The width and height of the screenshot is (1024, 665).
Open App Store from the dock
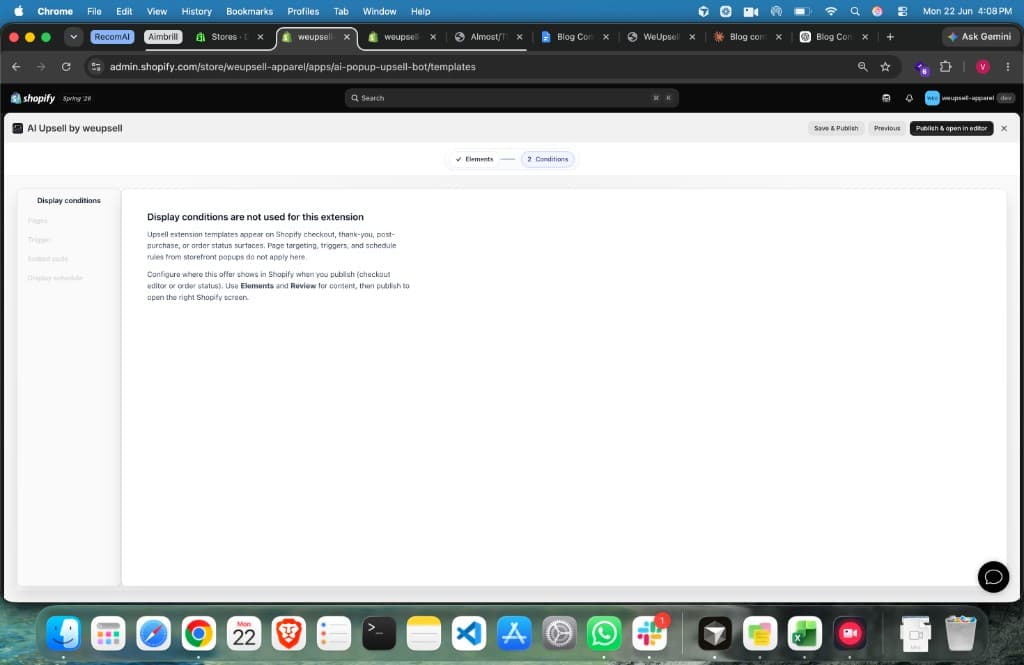(514, 634)
